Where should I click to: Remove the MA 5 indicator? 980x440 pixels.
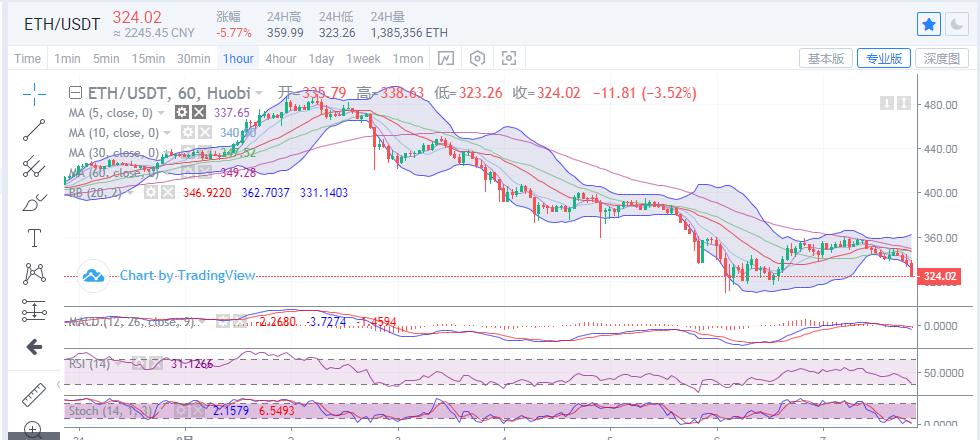pos(198,112)
